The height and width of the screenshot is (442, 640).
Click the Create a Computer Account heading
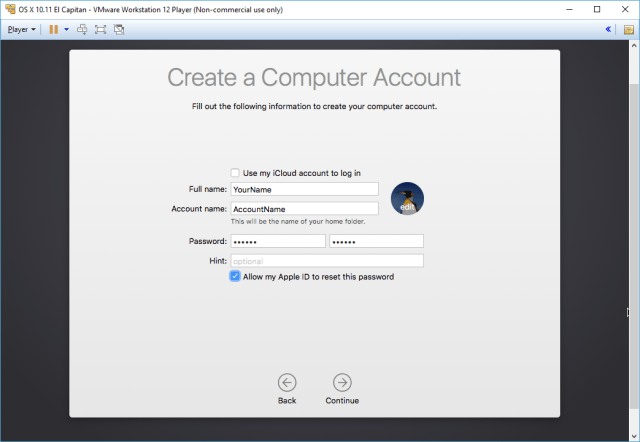(x=314, y=77)
